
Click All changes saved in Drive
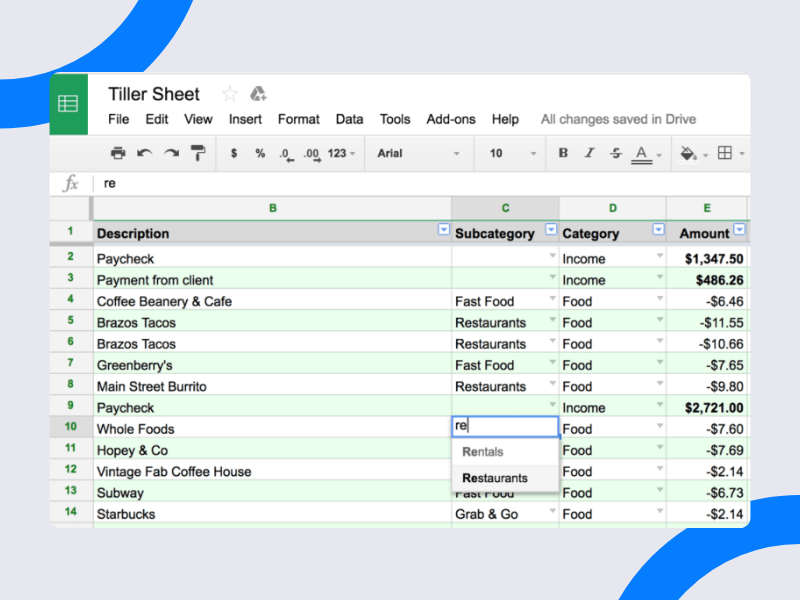point(618,119)
